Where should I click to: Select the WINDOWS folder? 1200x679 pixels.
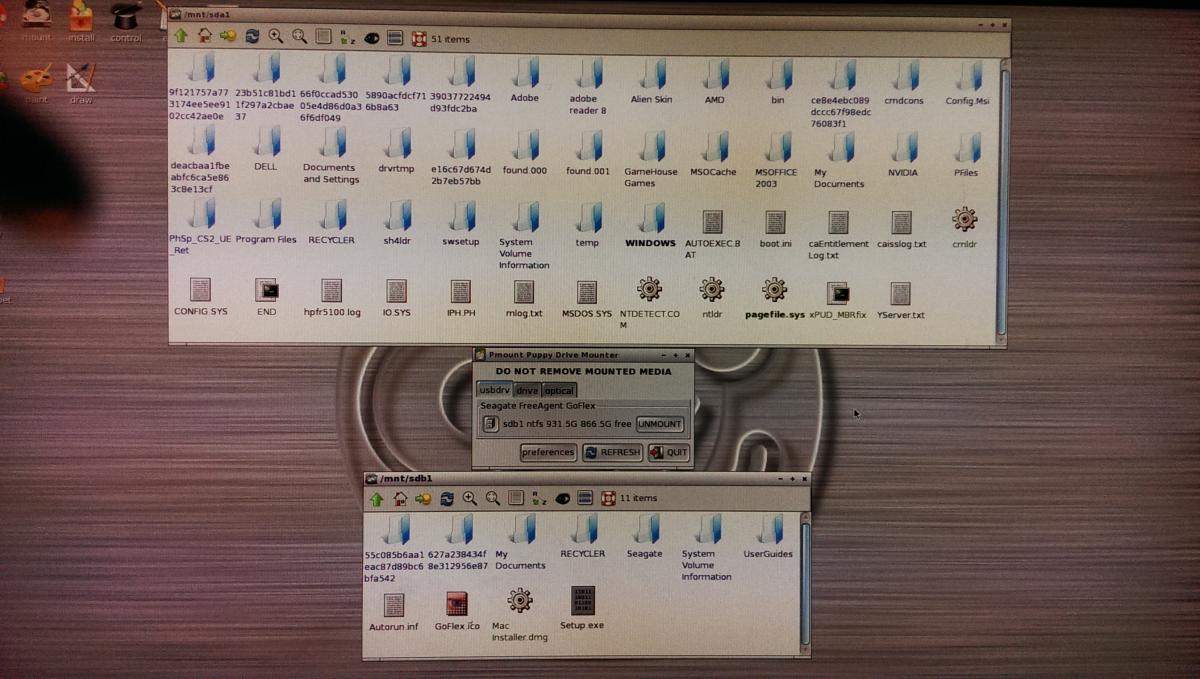651,226
